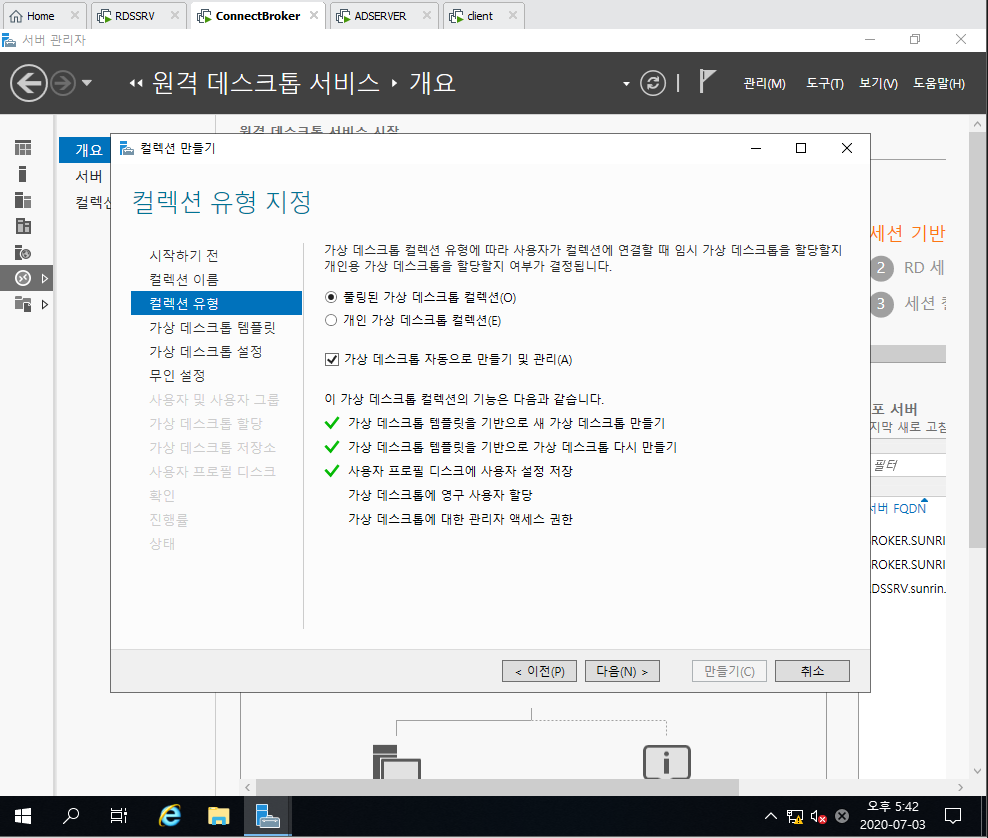Select the Local Server icon in sidebar

click(x=23, y=174)
